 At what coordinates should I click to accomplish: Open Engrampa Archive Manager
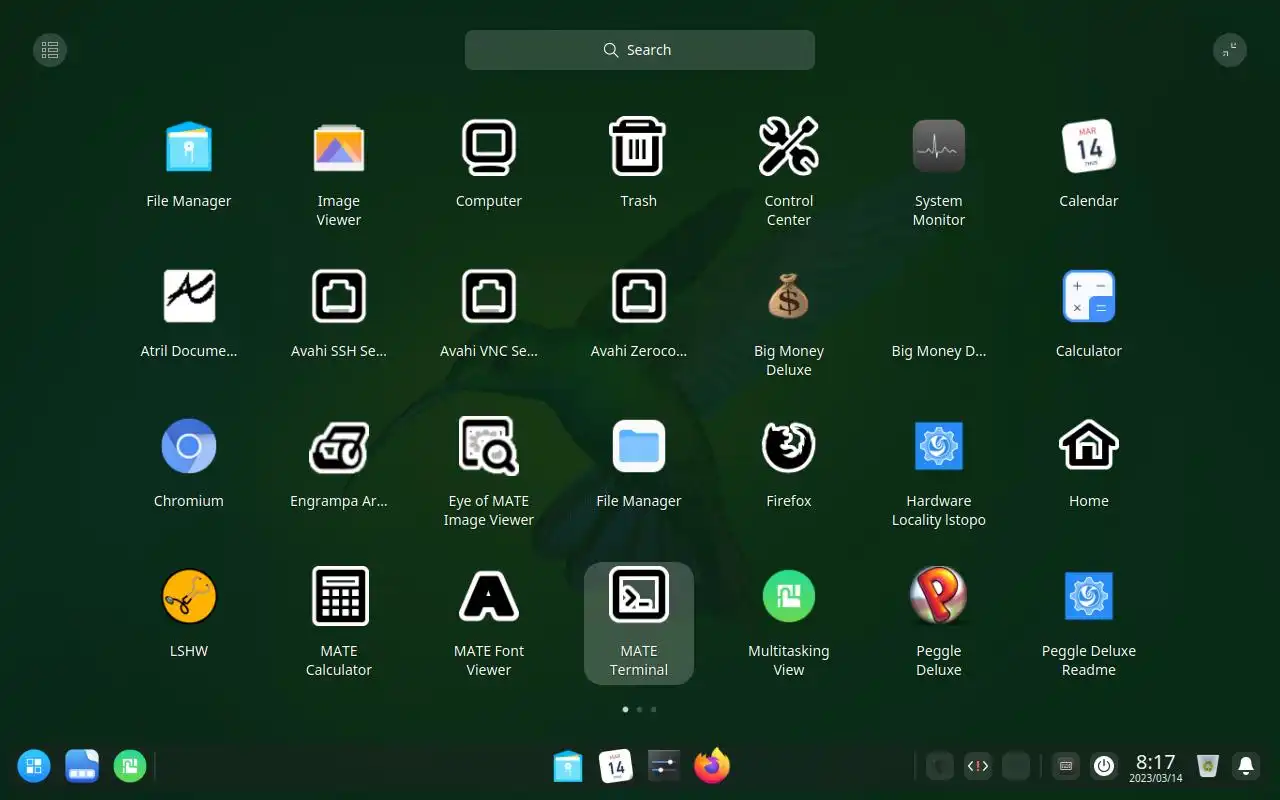click(339, 447)
